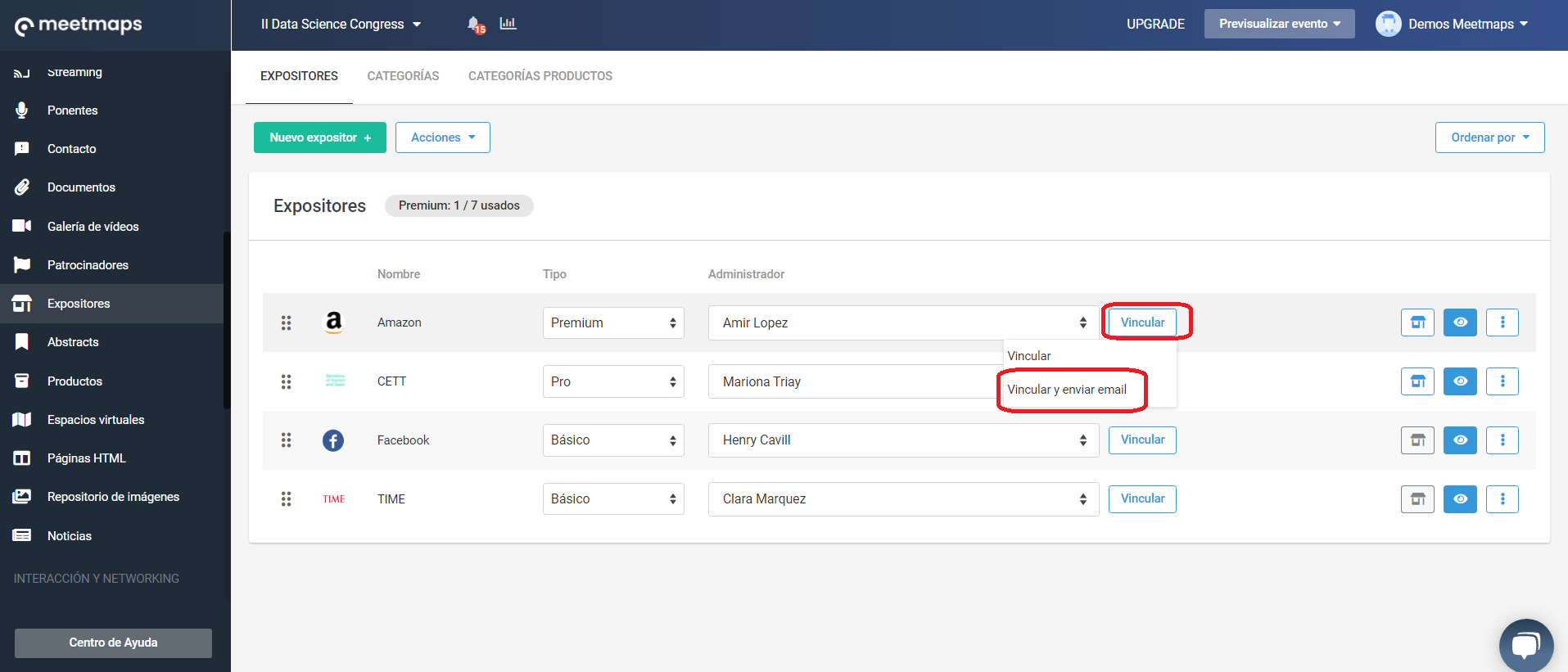Screen dimensions: 1568x672
Task: Toggle visibility eye for CETT
Action: [1460, 381]
